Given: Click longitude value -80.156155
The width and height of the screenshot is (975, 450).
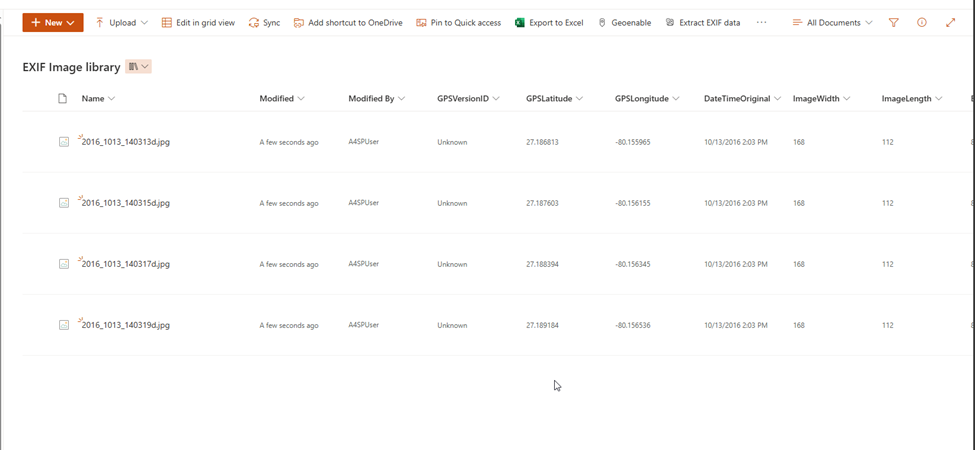Looking at the screenshot, I should click(x=632, y=203).
